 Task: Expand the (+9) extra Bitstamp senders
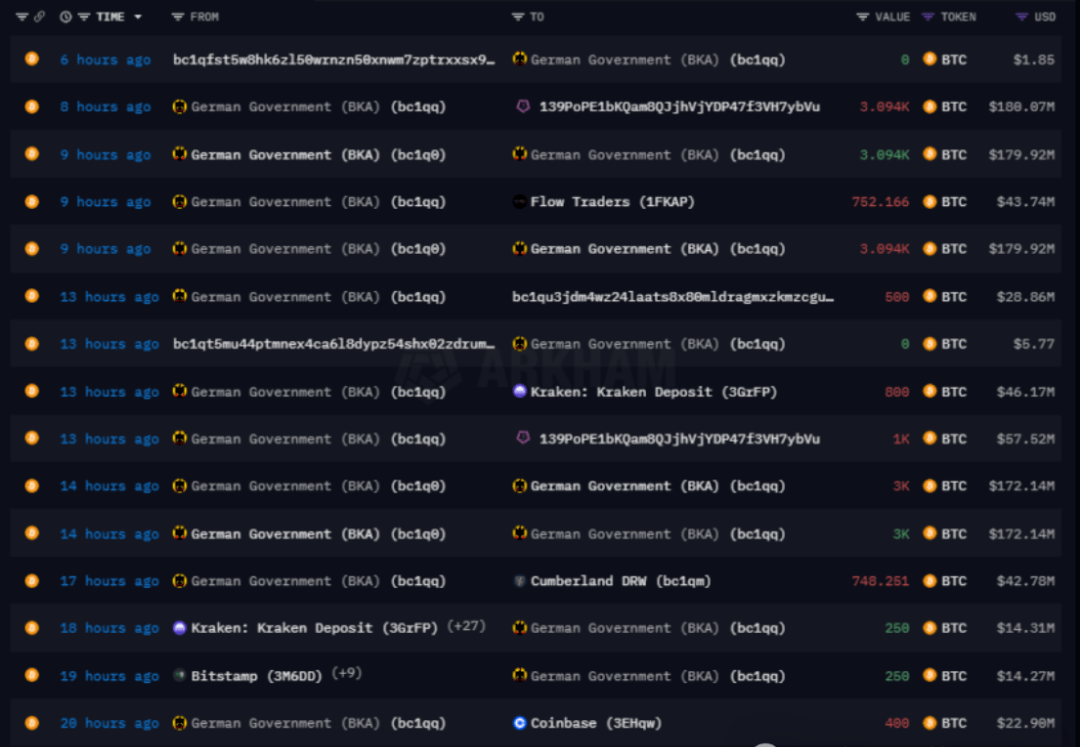pyautogui.click(x=346, y=673)
